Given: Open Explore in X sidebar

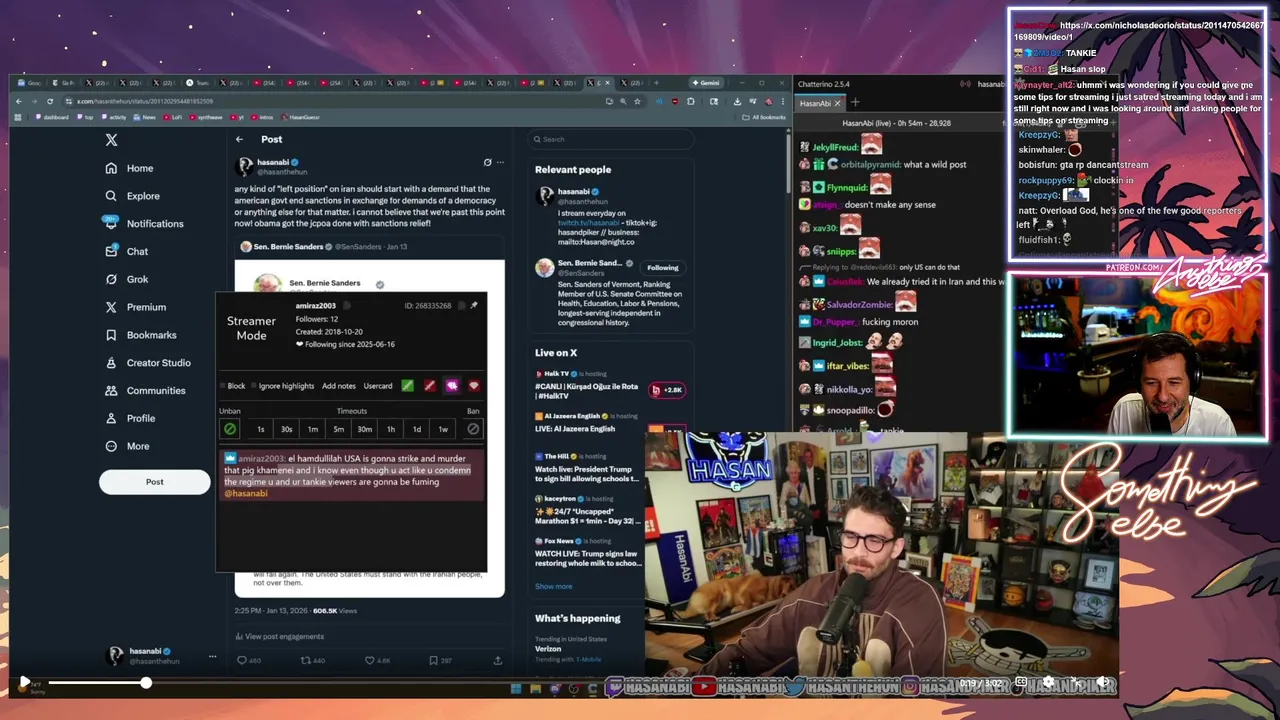Looking at the screenshot, I should click(133, 196).
